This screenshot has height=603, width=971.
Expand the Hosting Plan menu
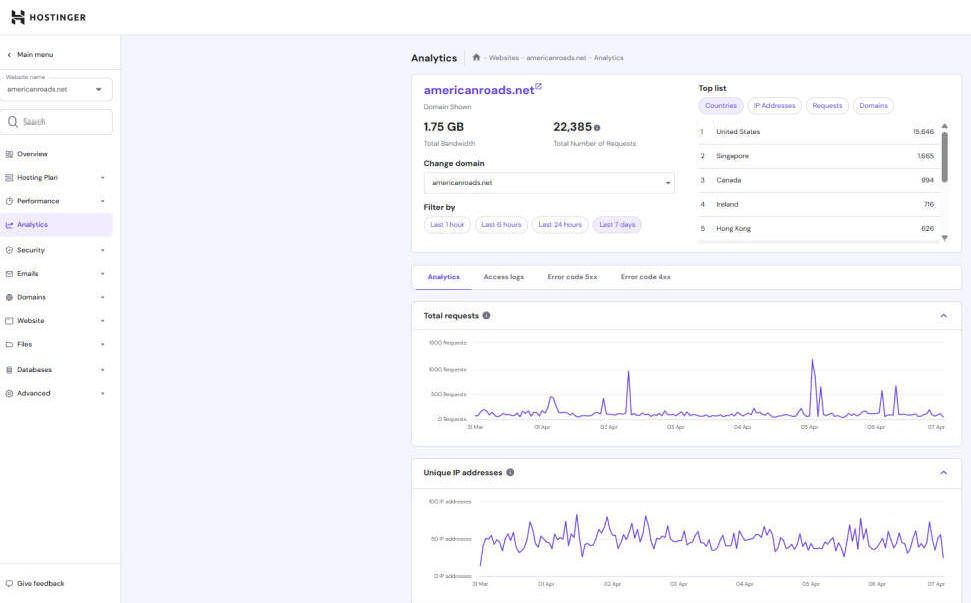point(103,178)
